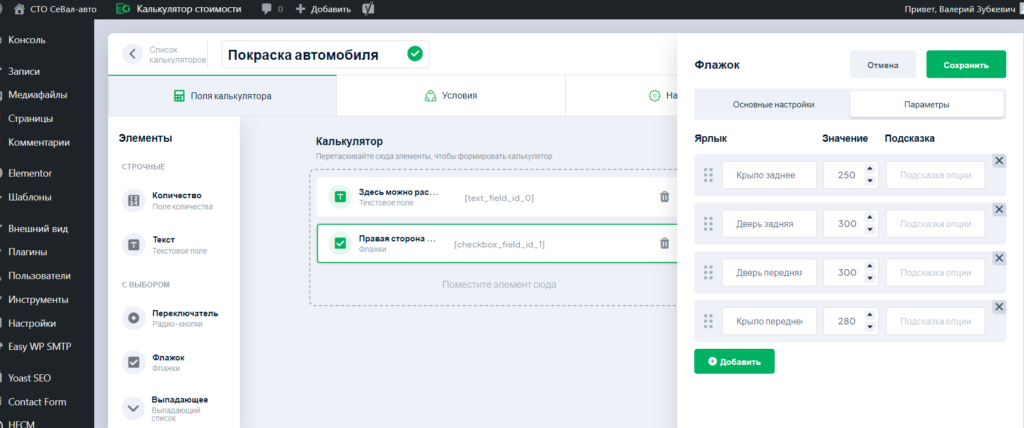Edit the Крыло переднее label field

pyautogui.click(x=769, y=321)
